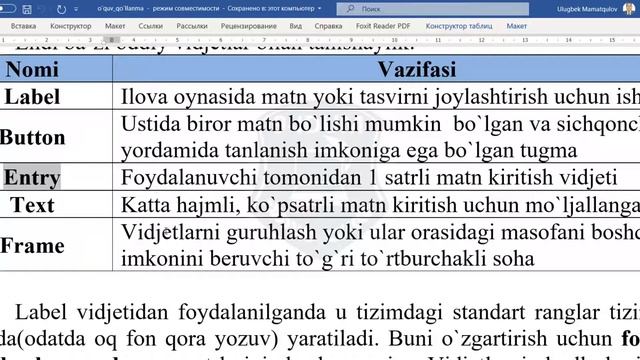Click the Save disk icon
Viewport: 640px width, 360px height.
(x=27, y=9)
